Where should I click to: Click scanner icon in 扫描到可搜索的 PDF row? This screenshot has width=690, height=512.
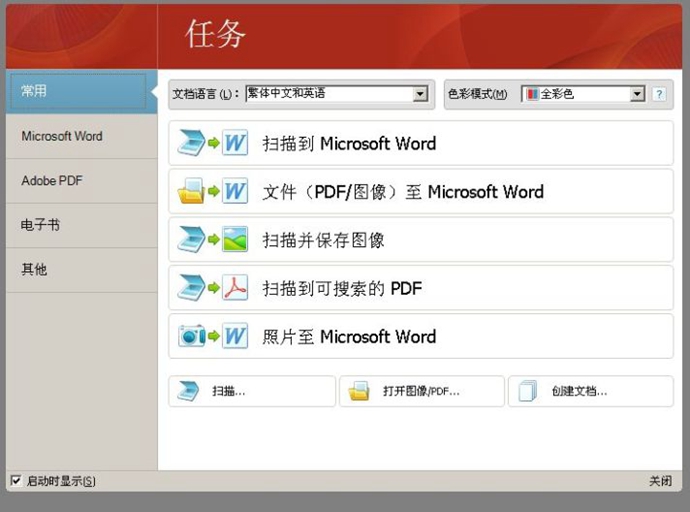[x=191, y=288]
